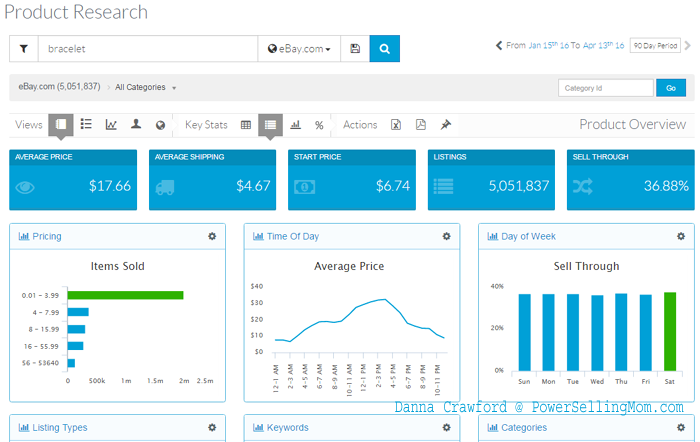Click the green 0.01 - 3.99 pricing bar
This screenshot has height=442, width=700.
coord(125,295)
